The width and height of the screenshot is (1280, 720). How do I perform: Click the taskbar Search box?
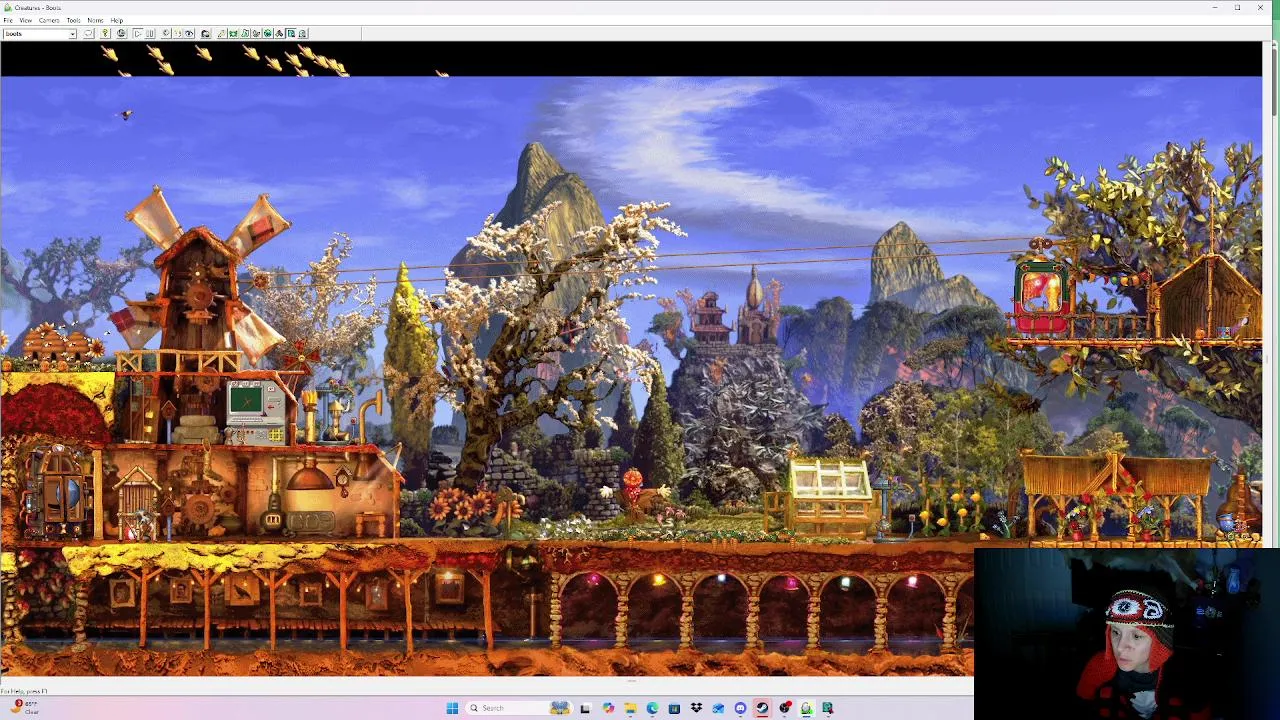click(x=519, y=708)
